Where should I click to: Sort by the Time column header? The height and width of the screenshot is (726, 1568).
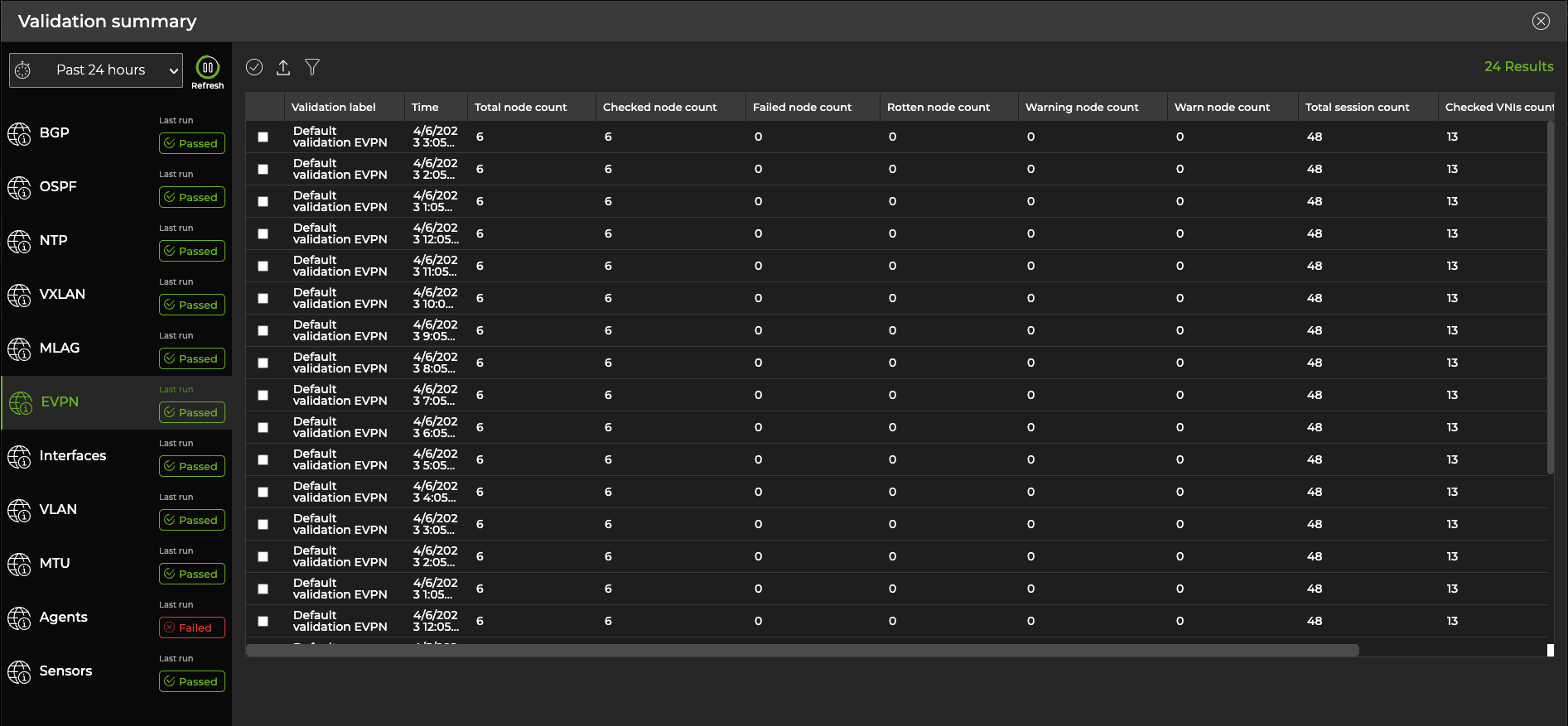[425, 108]
